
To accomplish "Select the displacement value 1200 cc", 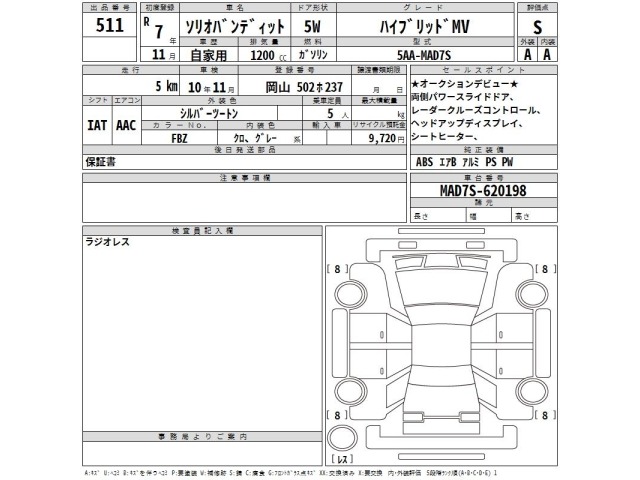I will point(268,55).
